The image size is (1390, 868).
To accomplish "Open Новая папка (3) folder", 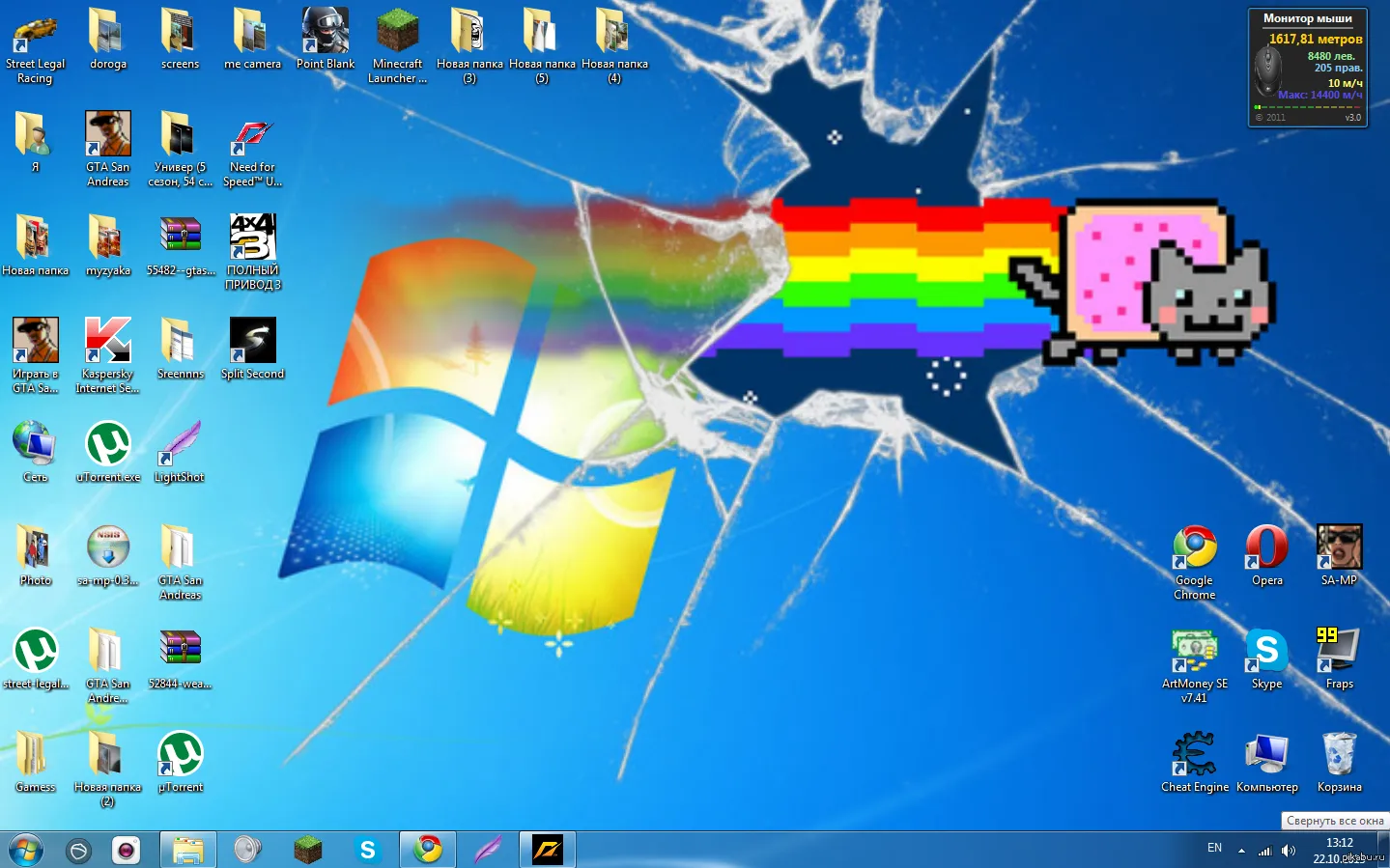I will point(469,45).
